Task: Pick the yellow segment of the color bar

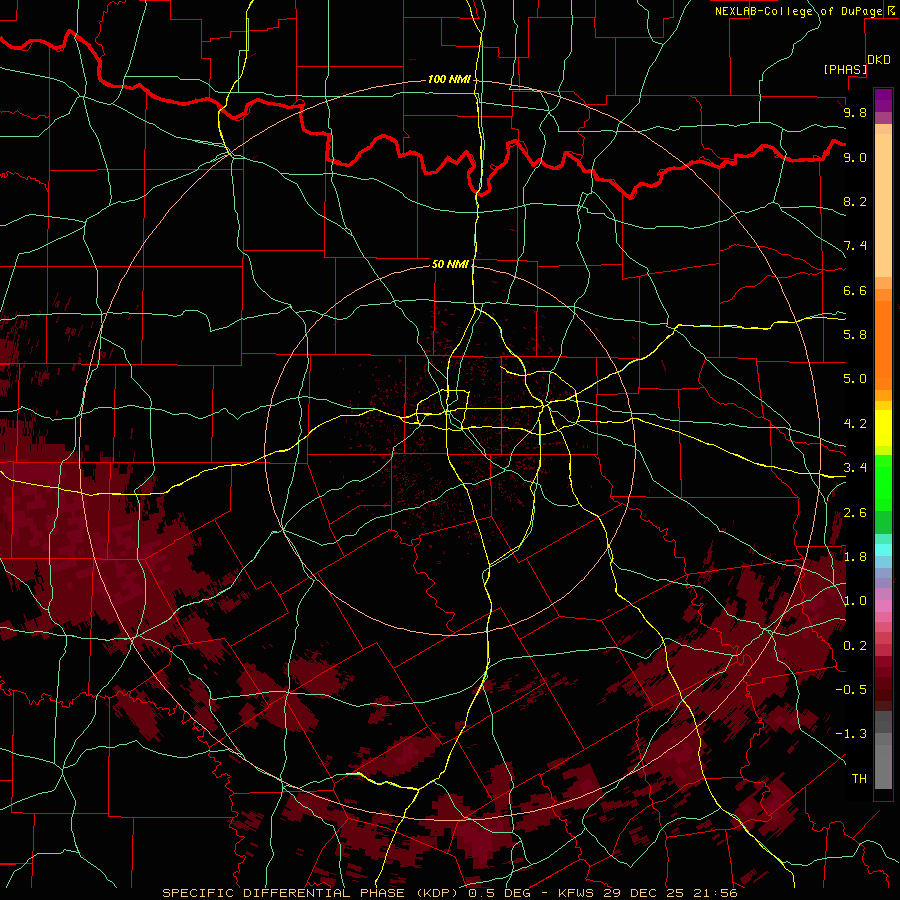Action: click(883, 428)
